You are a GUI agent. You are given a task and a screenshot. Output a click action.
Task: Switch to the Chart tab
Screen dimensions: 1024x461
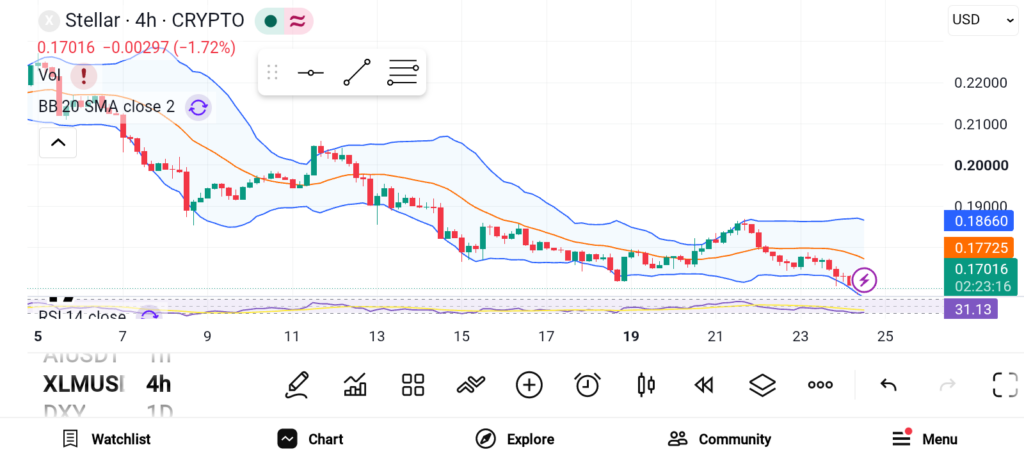coord(310,439)
